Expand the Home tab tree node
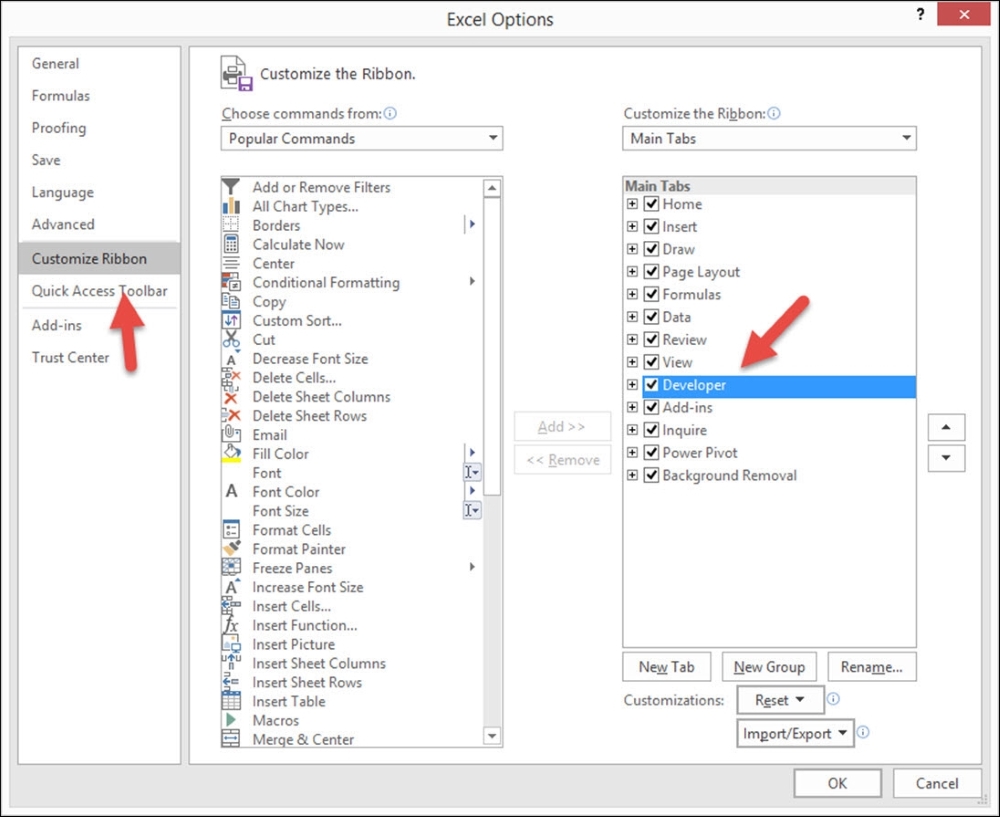The height and width of the screenshot is (817, 1000). 632,204
